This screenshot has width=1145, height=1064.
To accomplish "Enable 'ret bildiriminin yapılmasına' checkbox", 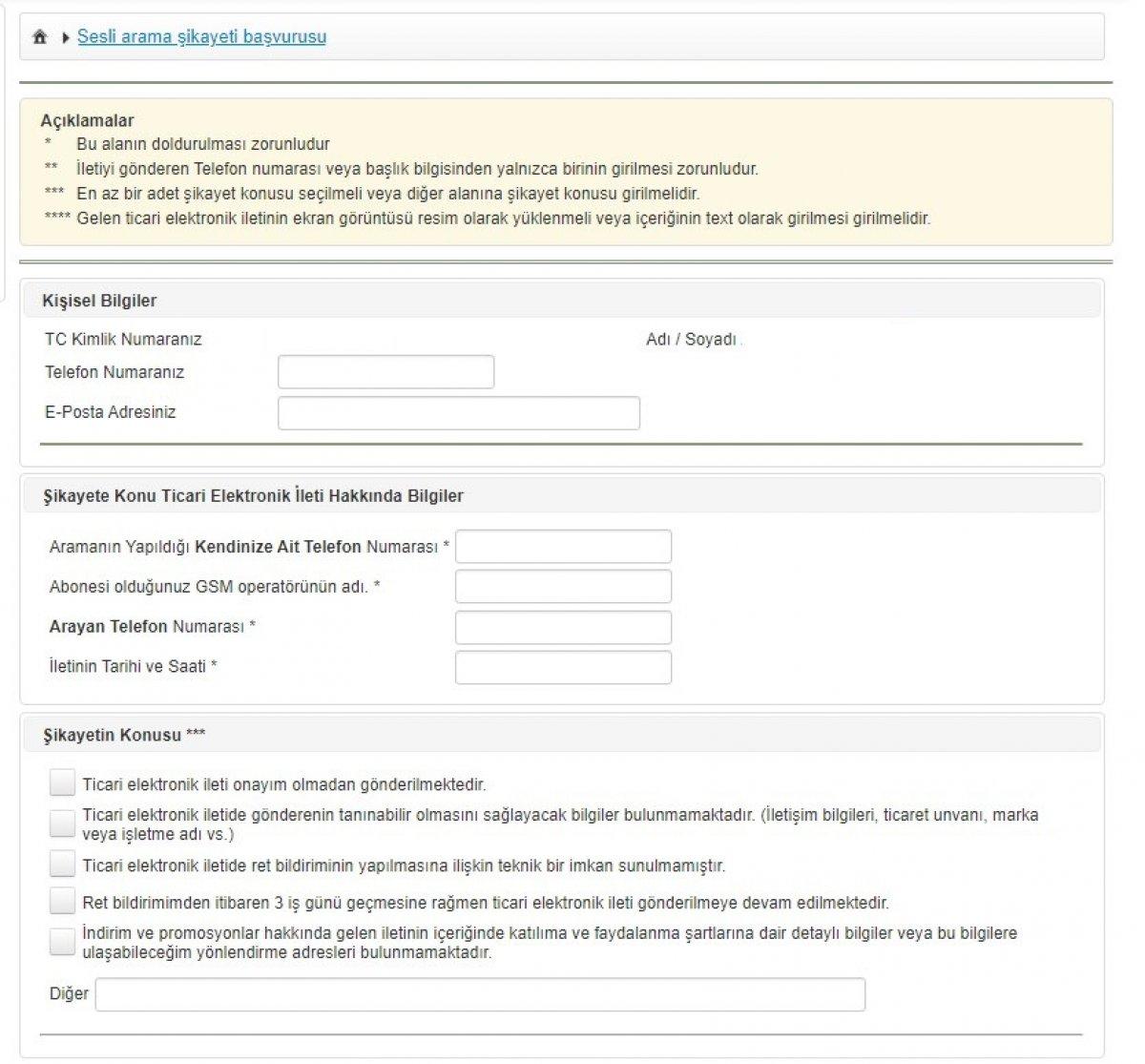I will 62,865.
